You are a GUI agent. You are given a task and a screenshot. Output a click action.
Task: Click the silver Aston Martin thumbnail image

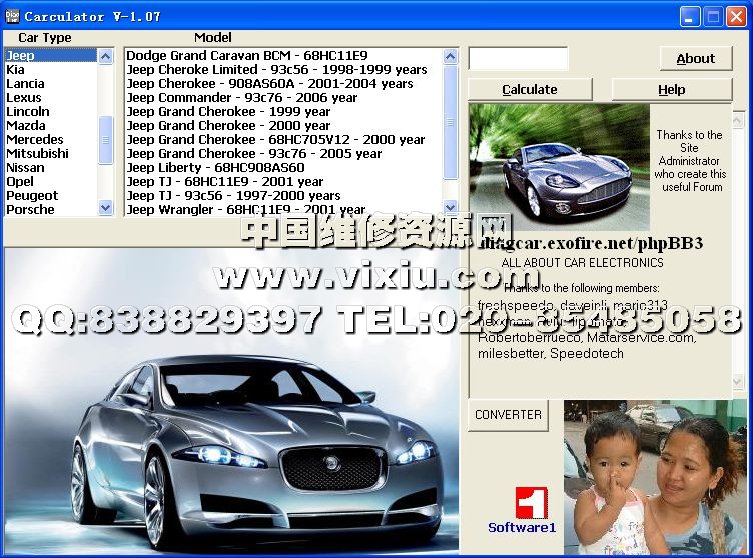558,167
